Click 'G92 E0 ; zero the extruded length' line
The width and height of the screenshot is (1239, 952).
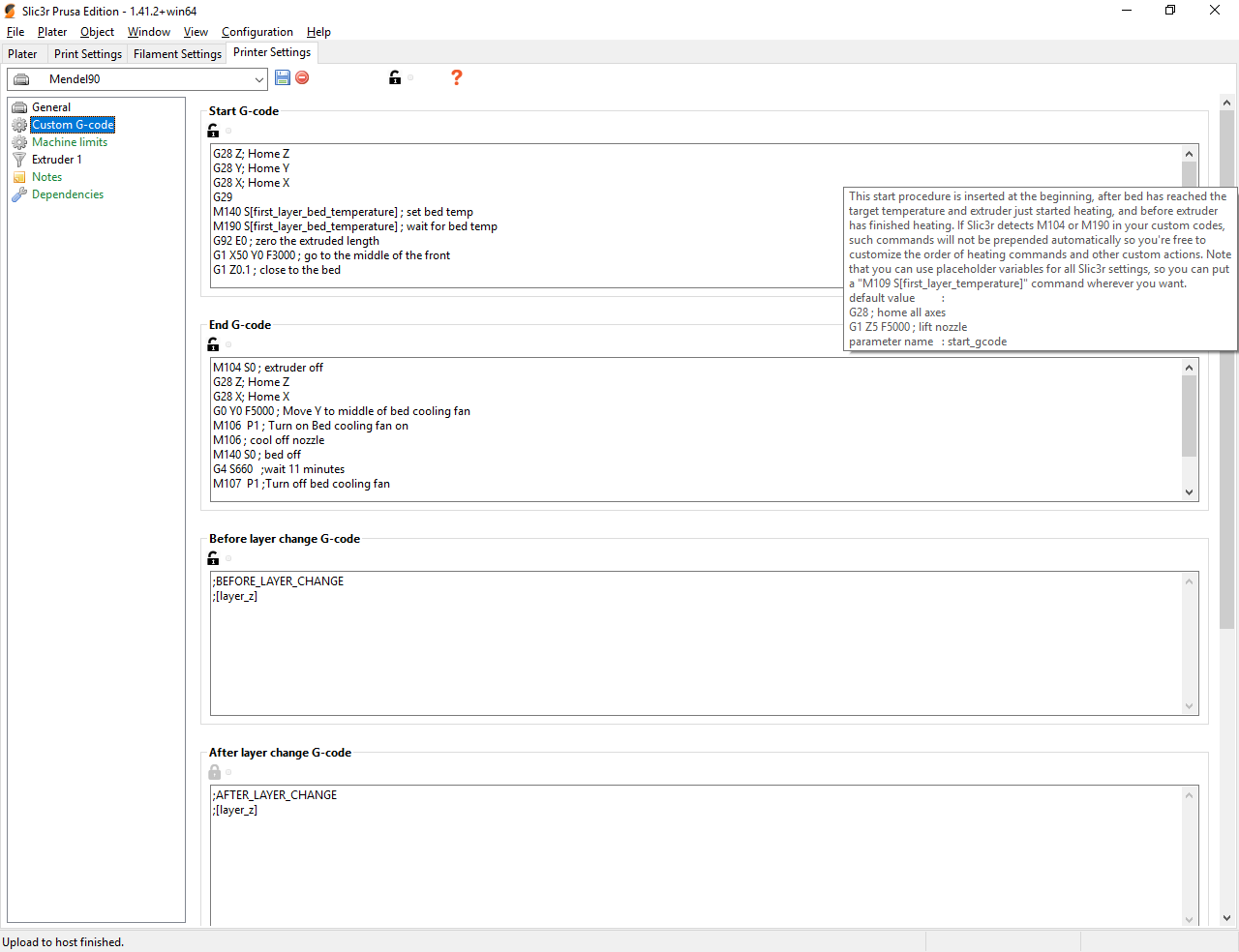pyautogui.click(x=296, y=241)
